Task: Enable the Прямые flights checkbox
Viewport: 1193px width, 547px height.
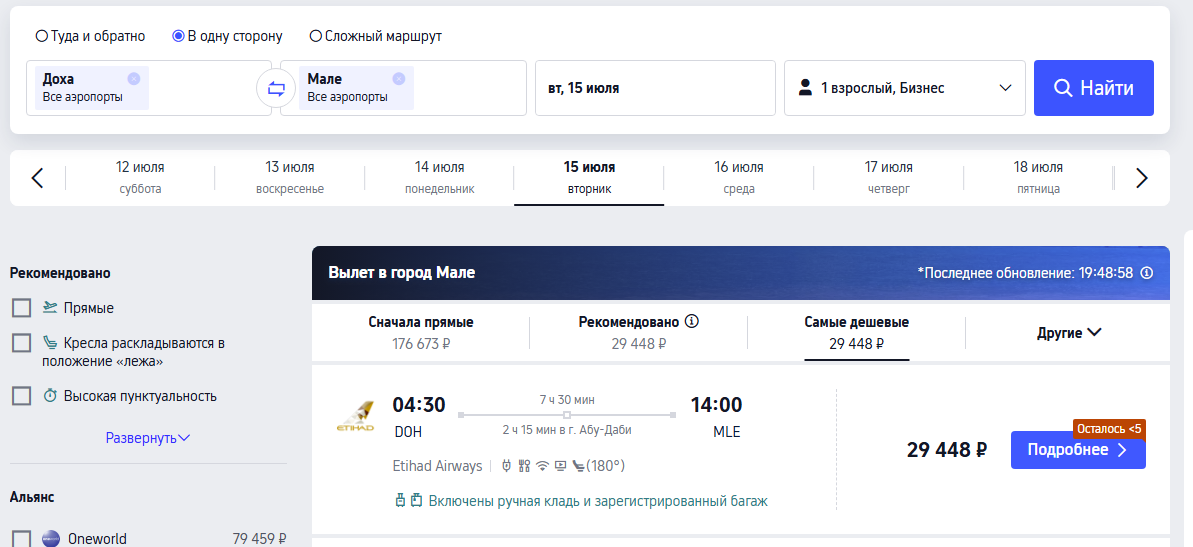Action: 21,308
